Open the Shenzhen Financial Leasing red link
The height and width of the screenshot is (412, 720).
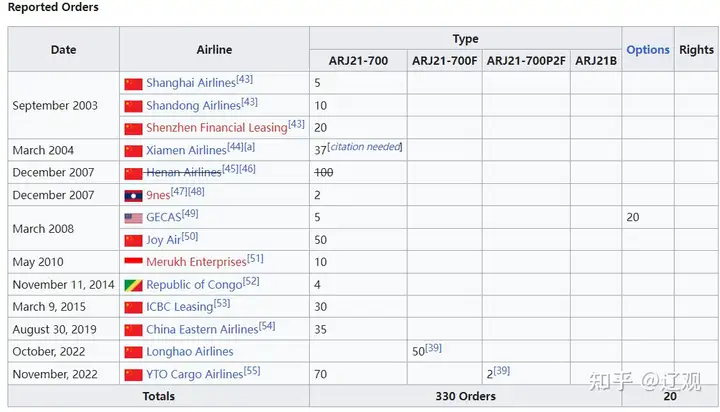[x=217, y=128]
